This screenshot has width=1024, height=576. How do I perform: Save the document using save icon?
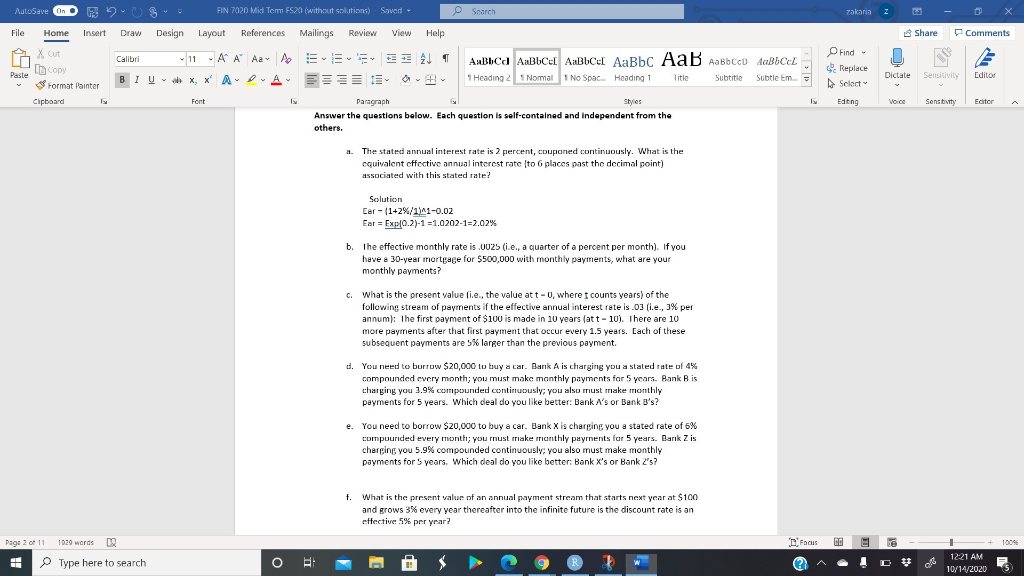[93, 11]
